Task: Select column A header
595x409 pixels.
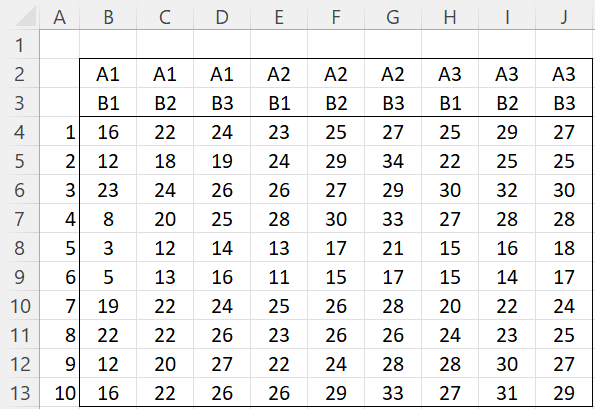Action: pos(60,17)
